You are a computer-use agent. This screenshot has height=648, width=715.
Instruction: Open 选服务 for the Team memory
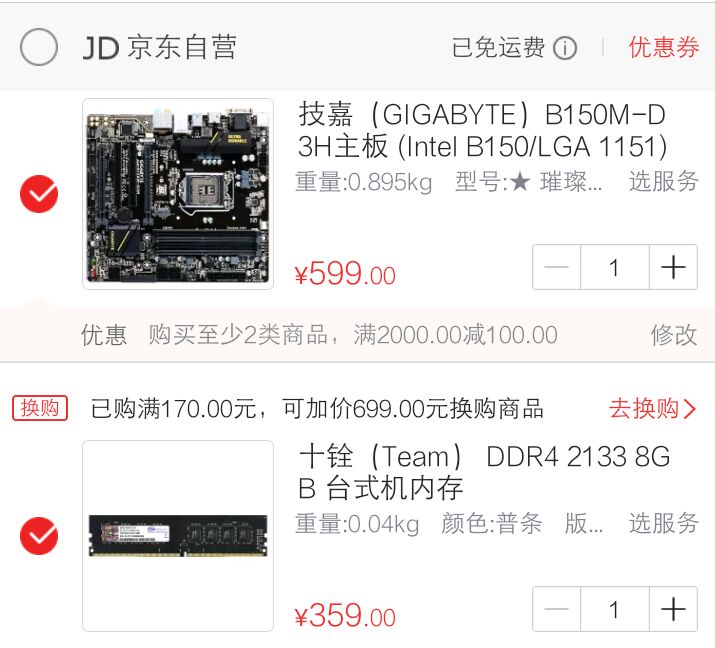click(x=663, y=523)
